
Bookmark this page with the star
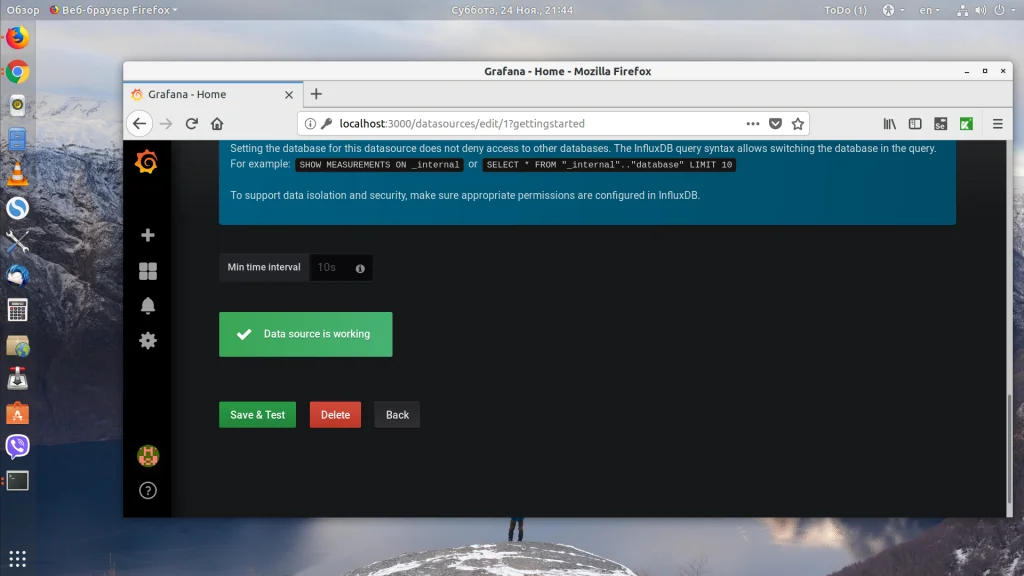point(797,123)
